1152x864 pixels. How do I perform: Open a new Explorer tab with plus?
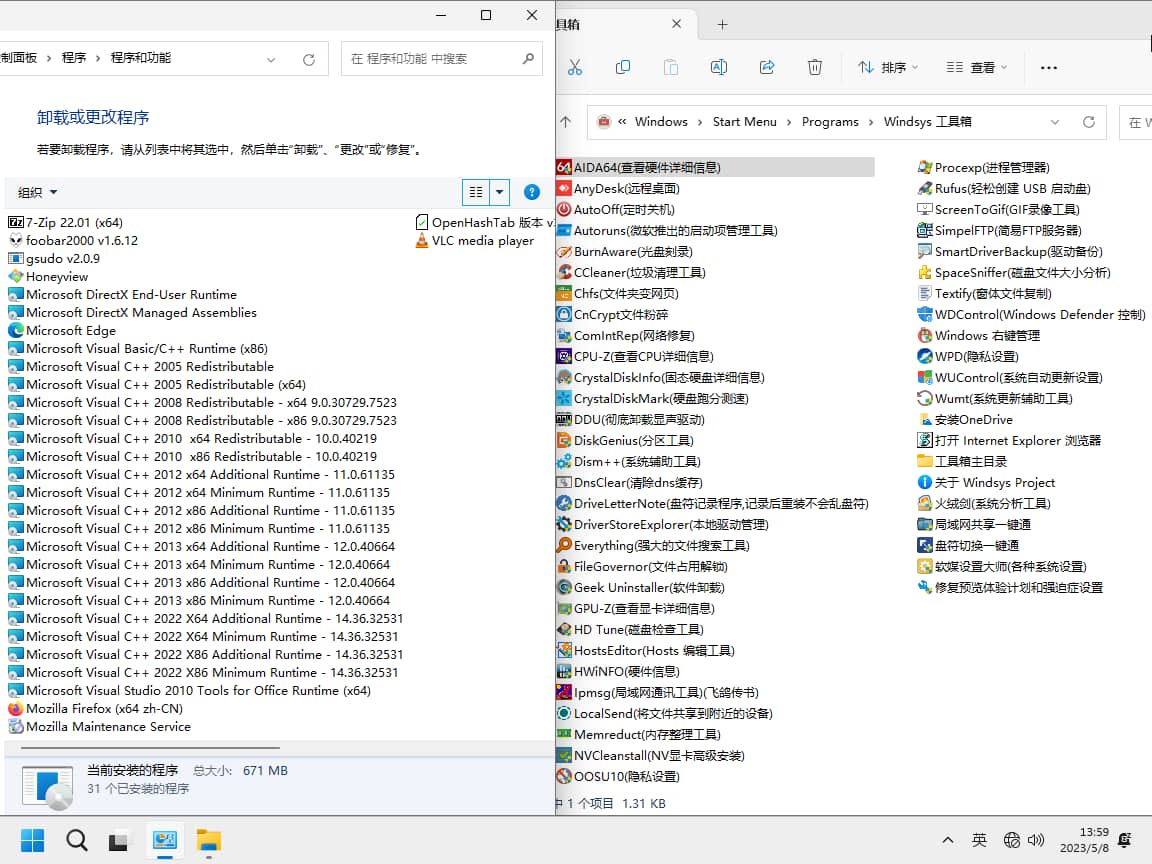coord(722,24)
